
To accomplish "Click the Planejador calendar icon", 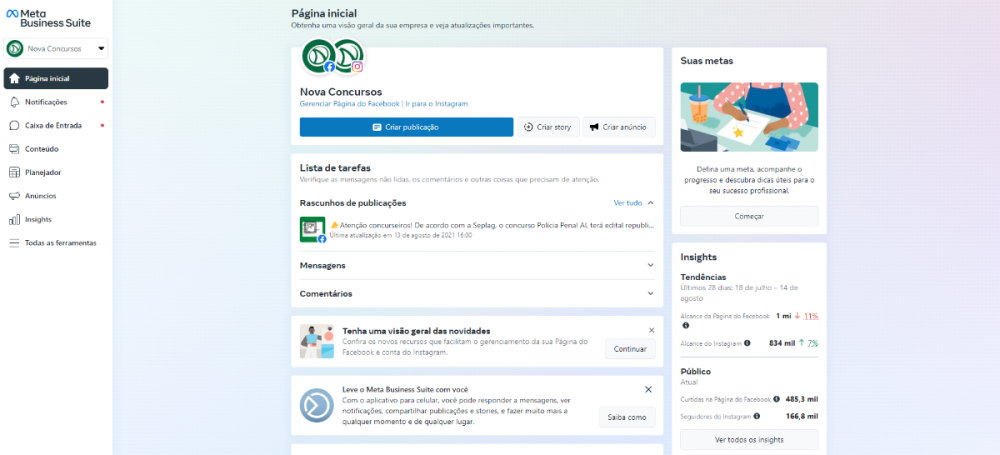I will tap(14, 172).
